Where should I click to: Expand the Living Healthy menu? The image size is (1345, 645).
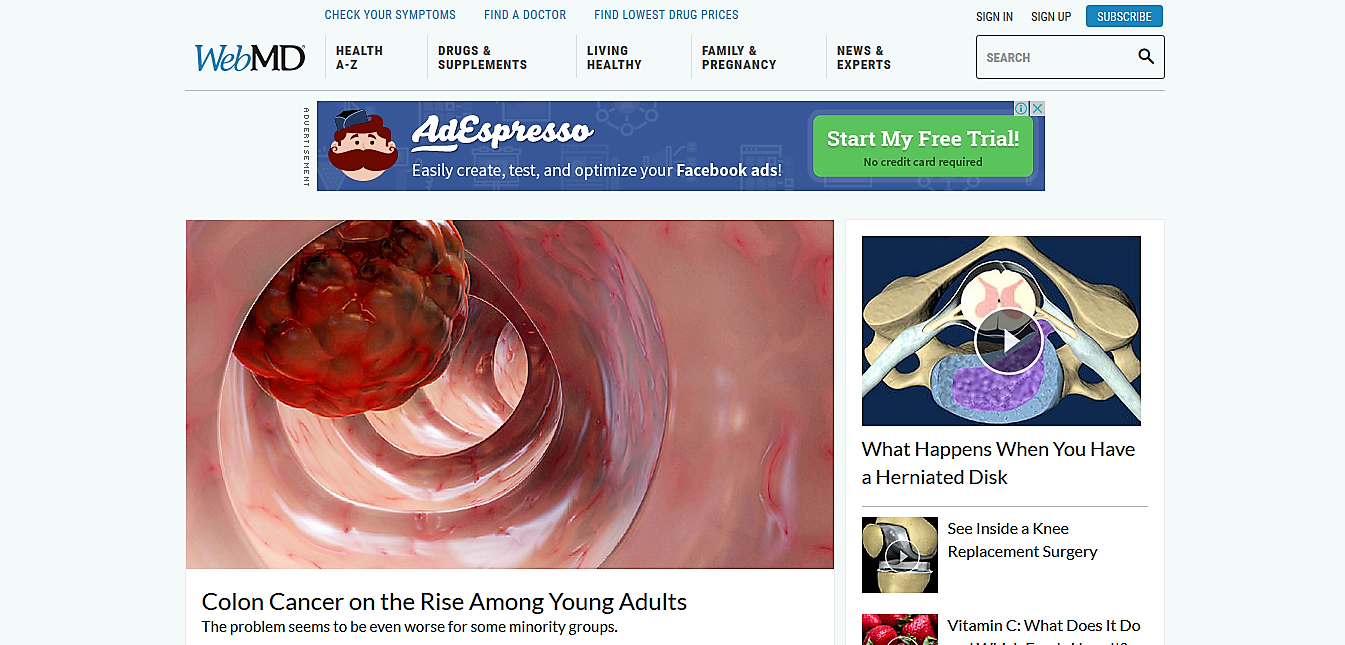tap(614, 57)
